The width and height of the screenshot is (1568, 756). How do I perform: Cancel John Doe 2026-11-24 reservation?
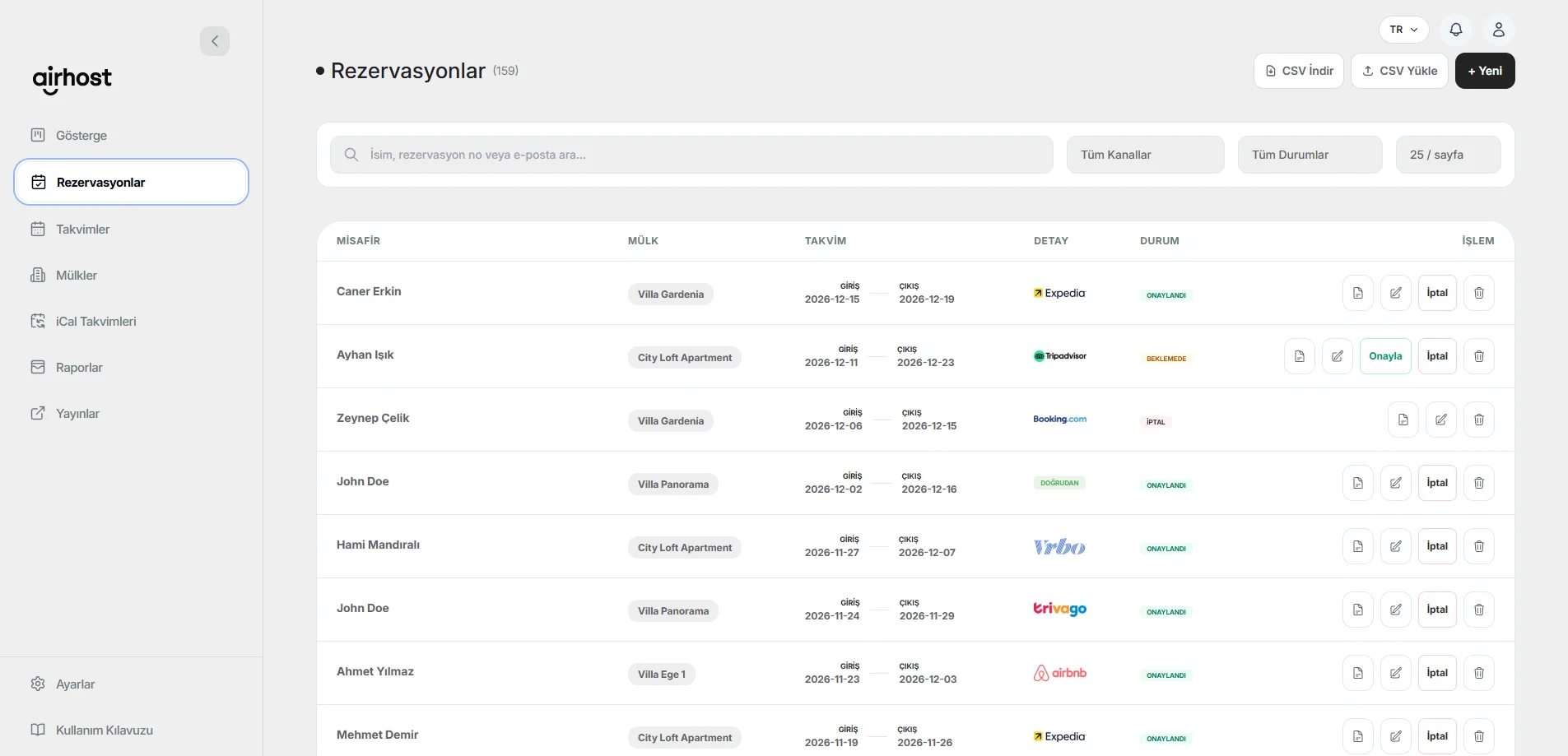pos(1437,610)
